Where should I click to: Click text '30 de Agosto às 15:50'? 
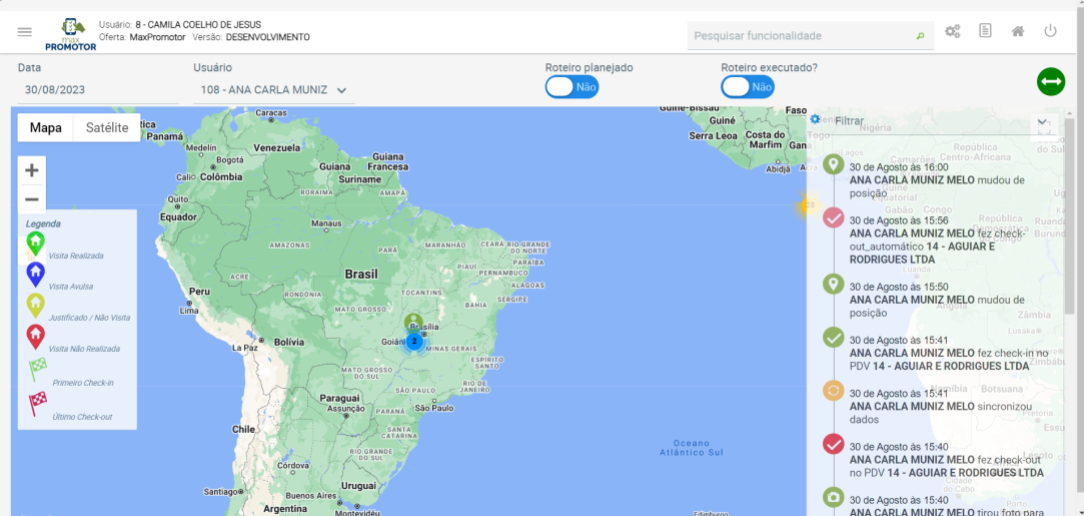pyautogui.click(x=899, y=286)
